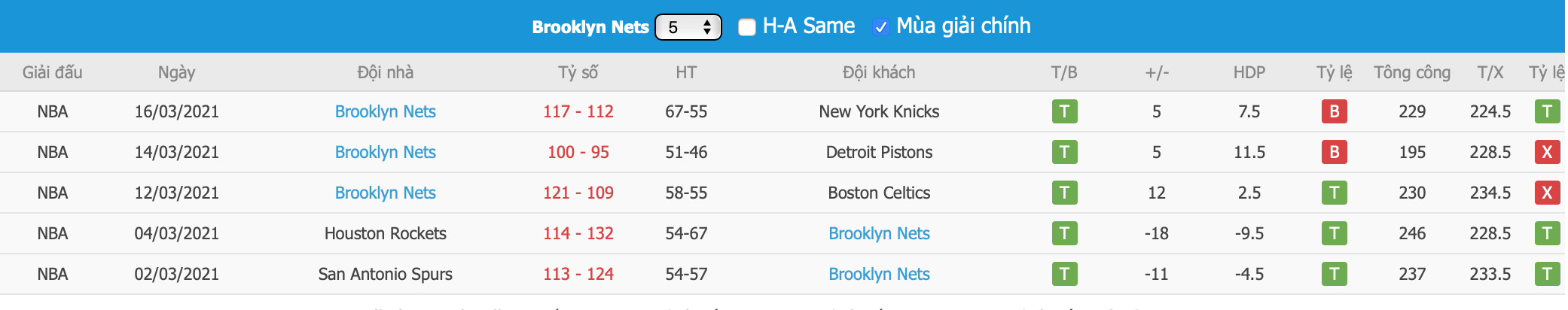Click red B handicap badge in Pistons row
The width and height of the screenshot is (1568, 310).
(1334, 152)
